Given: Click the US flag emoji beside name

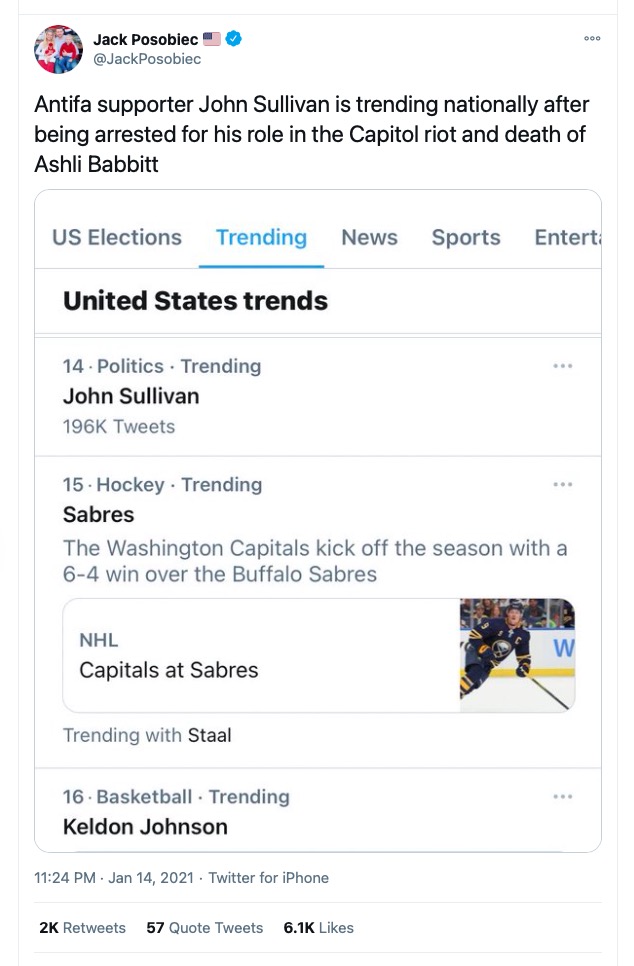Looking at the screenshot, I should pyautogui.click(x=211, y=39).
